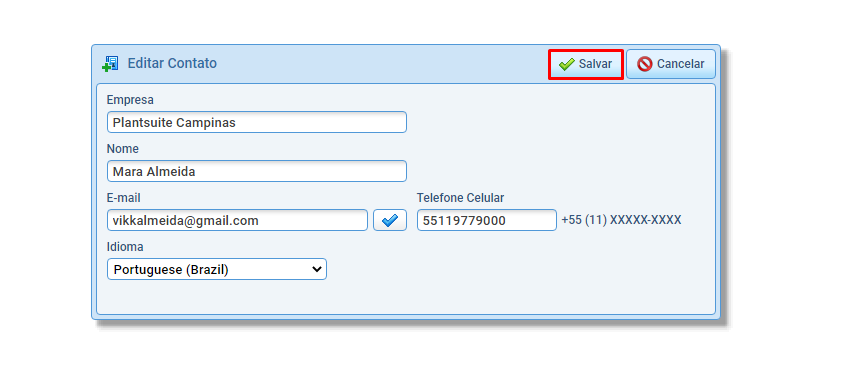
Task: Click the Editar Contato title text
Action: coord(172,64)
